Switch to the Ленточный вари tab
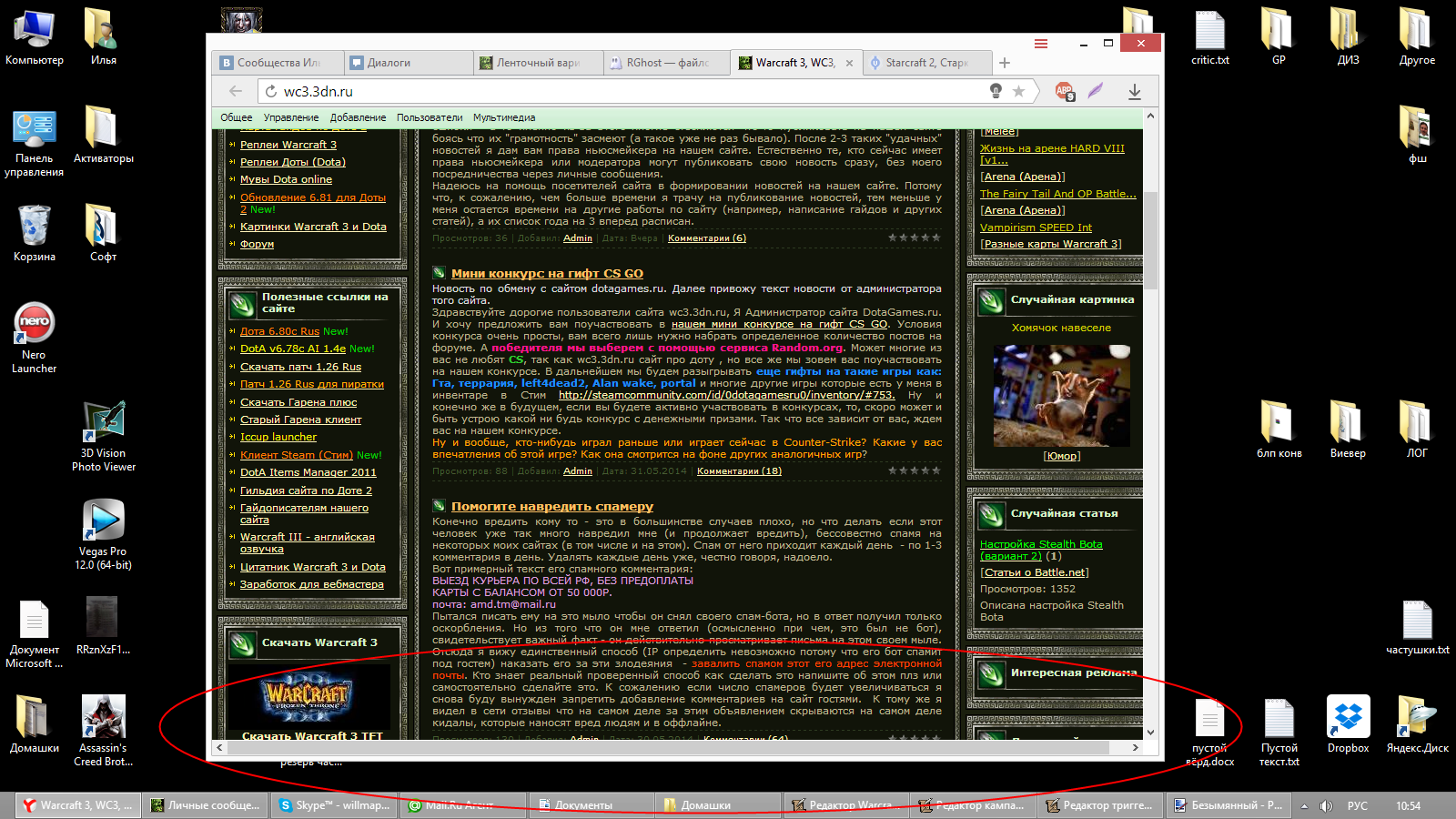Viewport: 1456px width, 819px height. (x=538, y=63)
